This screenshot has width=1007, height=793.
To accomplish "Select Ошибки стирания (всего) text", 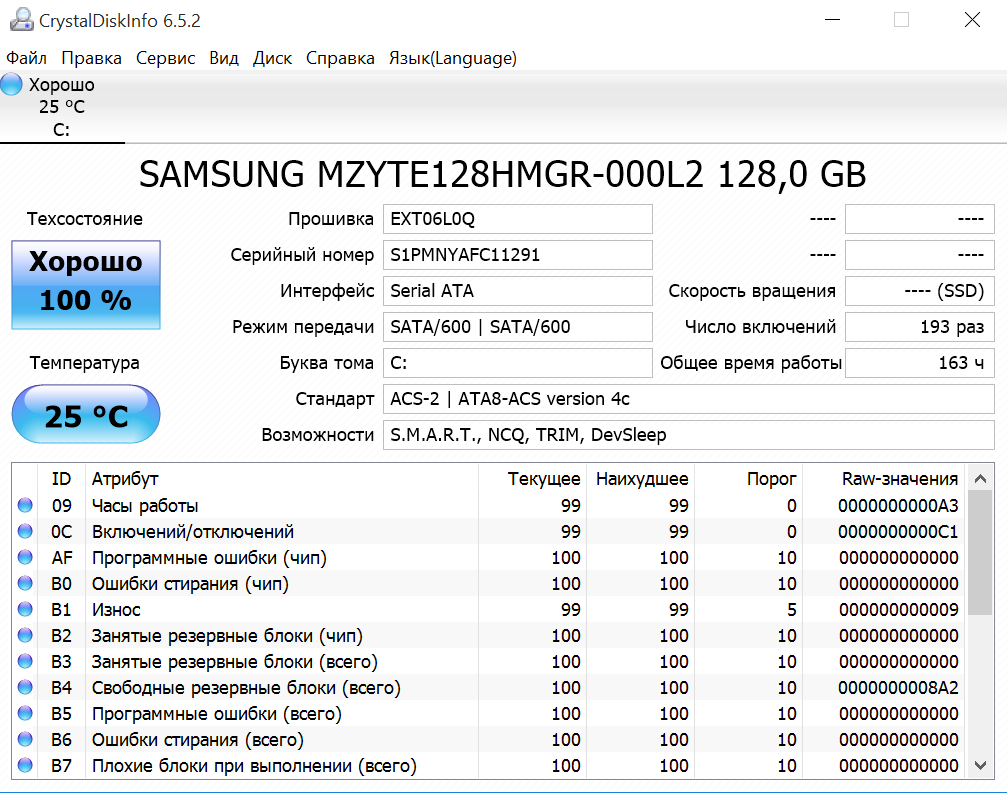I will pos(198,740).
